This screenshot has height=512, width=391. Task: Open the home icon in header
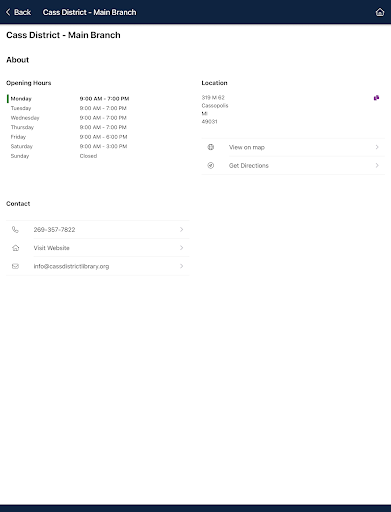380,12
